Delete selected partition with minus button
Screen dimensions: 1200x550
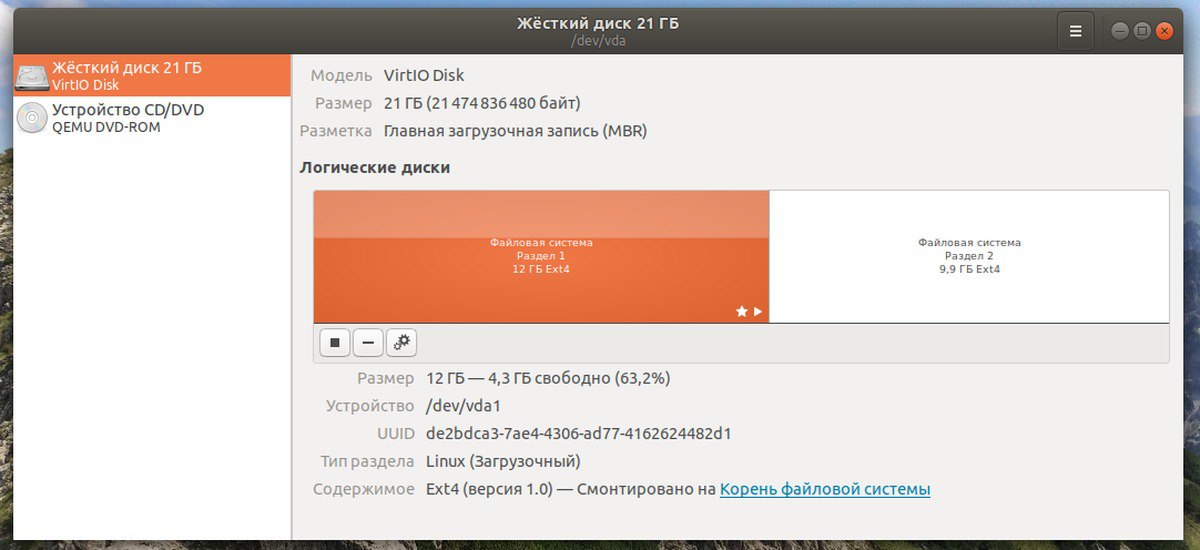coord(368,343)
